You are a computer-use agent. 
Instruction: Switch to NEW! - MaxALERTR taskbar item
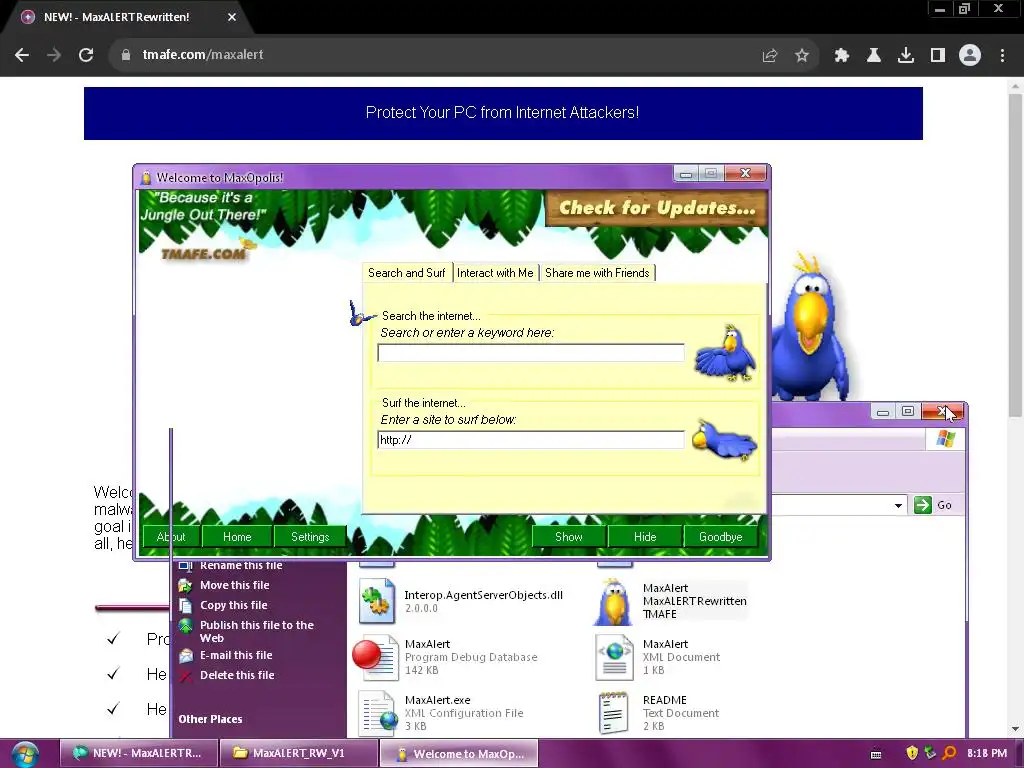(x=139, y=753)
